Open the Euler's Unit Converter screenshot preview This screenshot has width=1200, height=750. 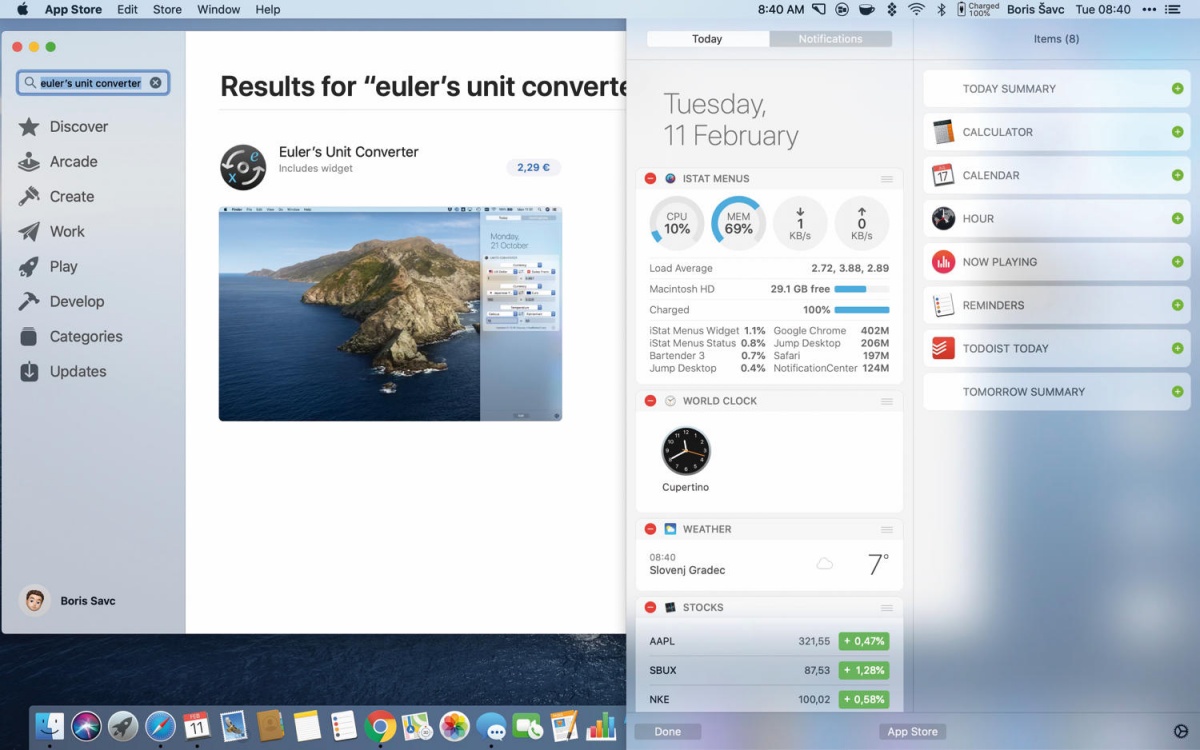(x=390, y=314)
